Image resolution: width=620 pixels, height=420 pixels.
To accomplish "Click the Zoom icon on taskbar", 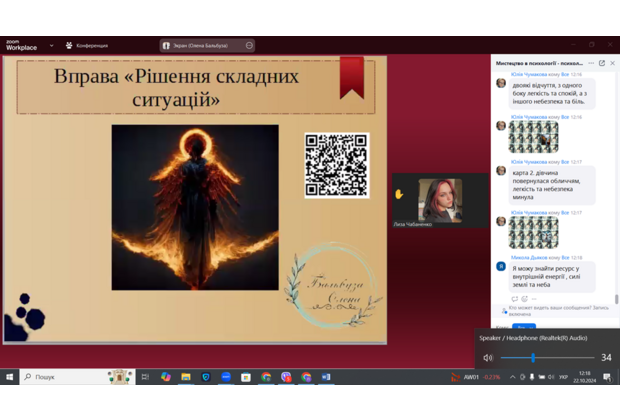I will pos(226,377).
